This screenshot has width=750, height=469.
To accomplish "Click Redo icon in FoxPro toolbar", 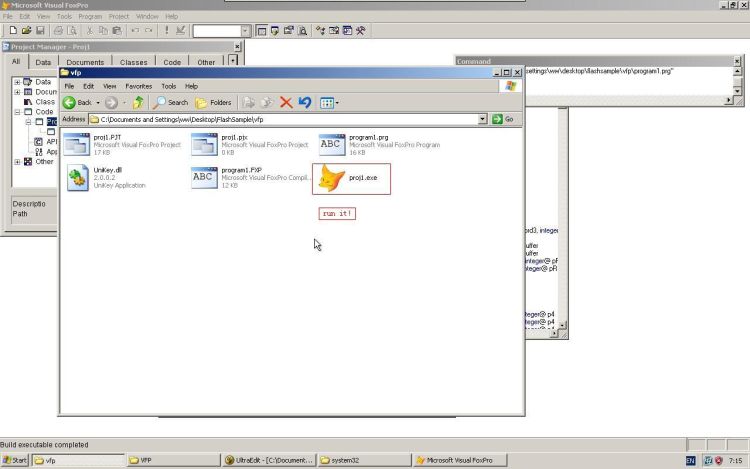I will [149, 31].
